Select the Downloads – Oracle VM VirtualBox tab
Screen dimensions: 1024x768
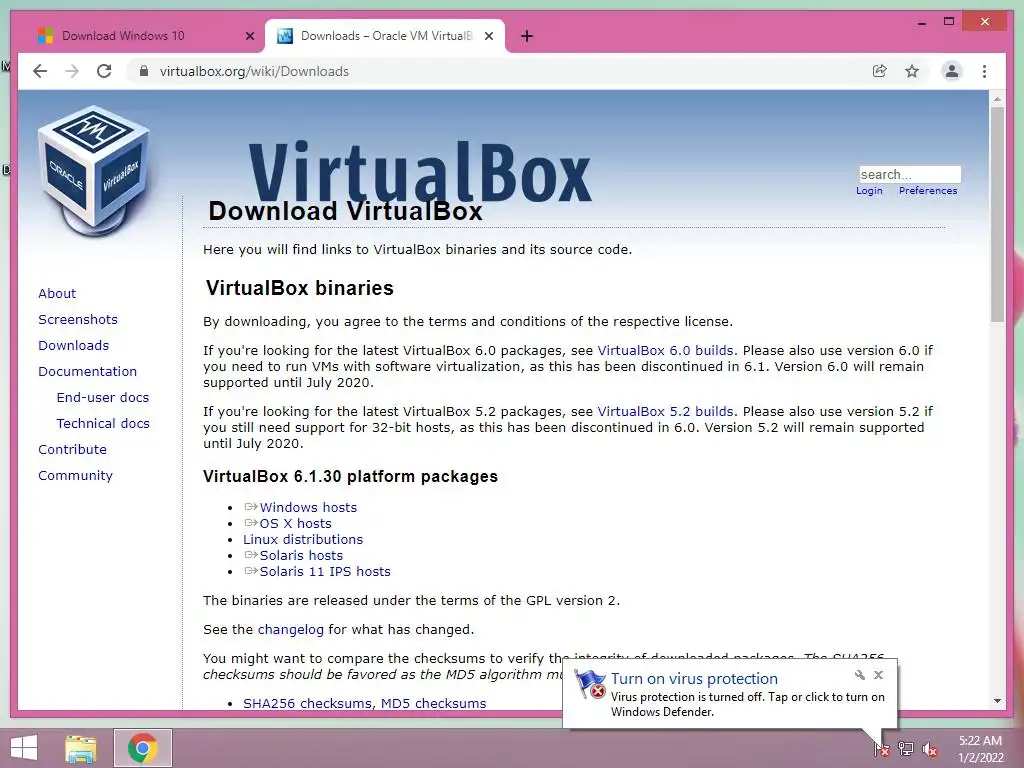(x=385, y=36)
